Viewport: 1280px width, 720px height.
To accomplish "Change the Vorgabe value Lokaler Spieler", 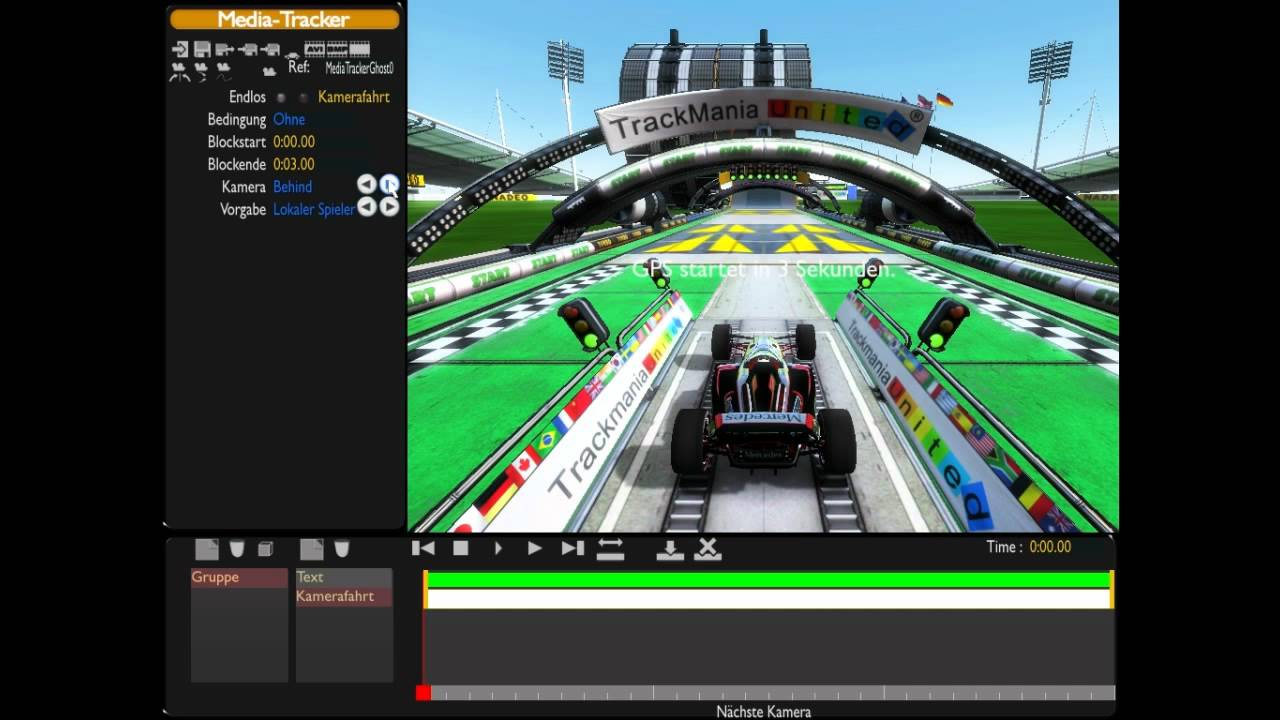I will 314,209.
